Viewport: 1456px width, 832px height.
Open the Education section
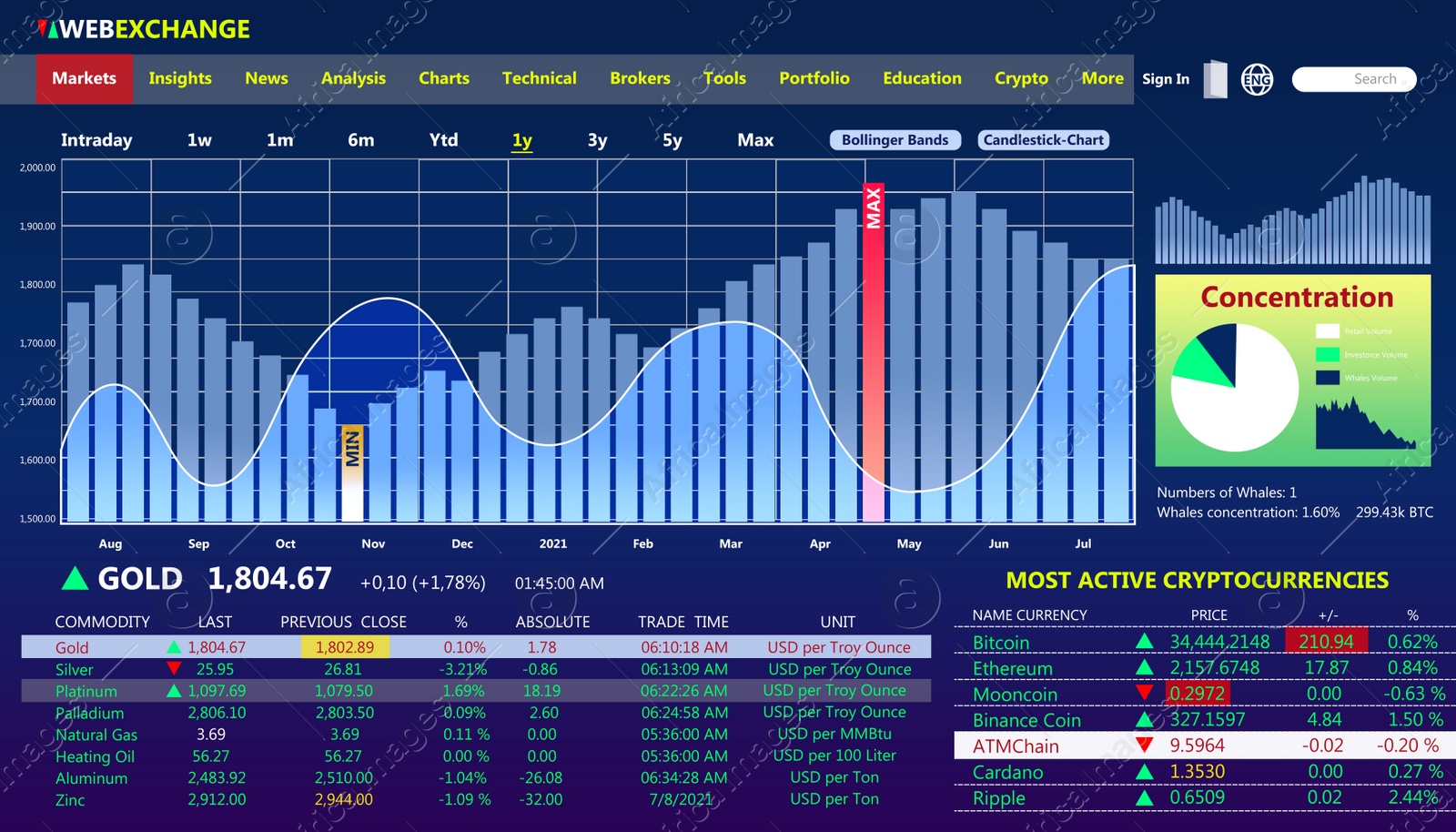[922, 78]
